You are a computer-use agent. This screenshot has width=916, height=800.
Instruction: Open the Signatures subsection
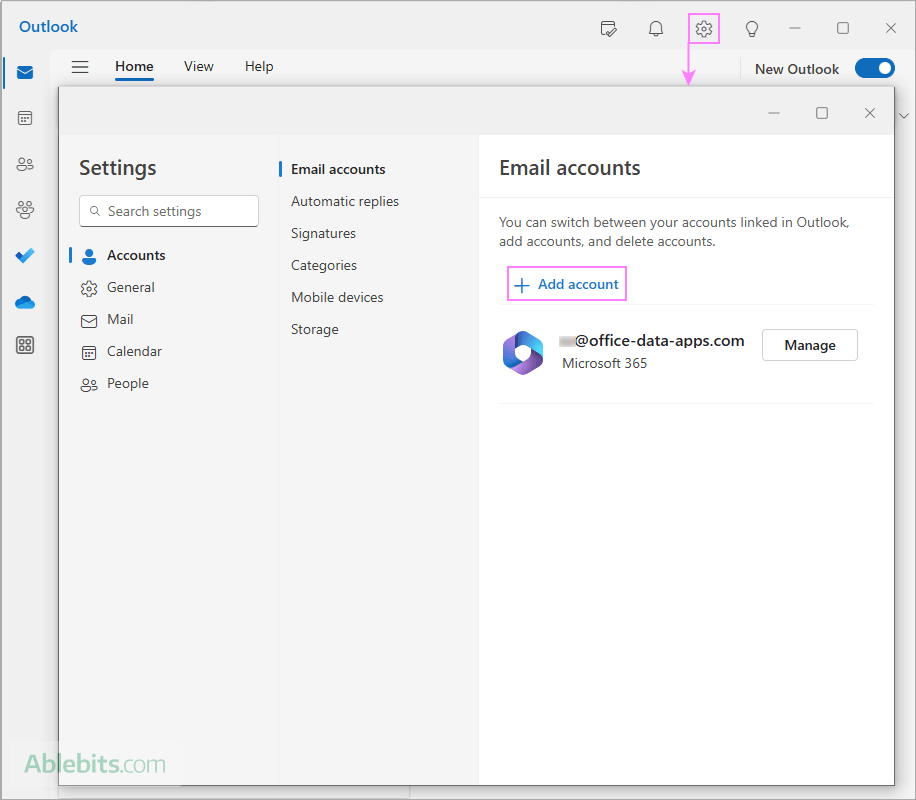tap(323, 234)
